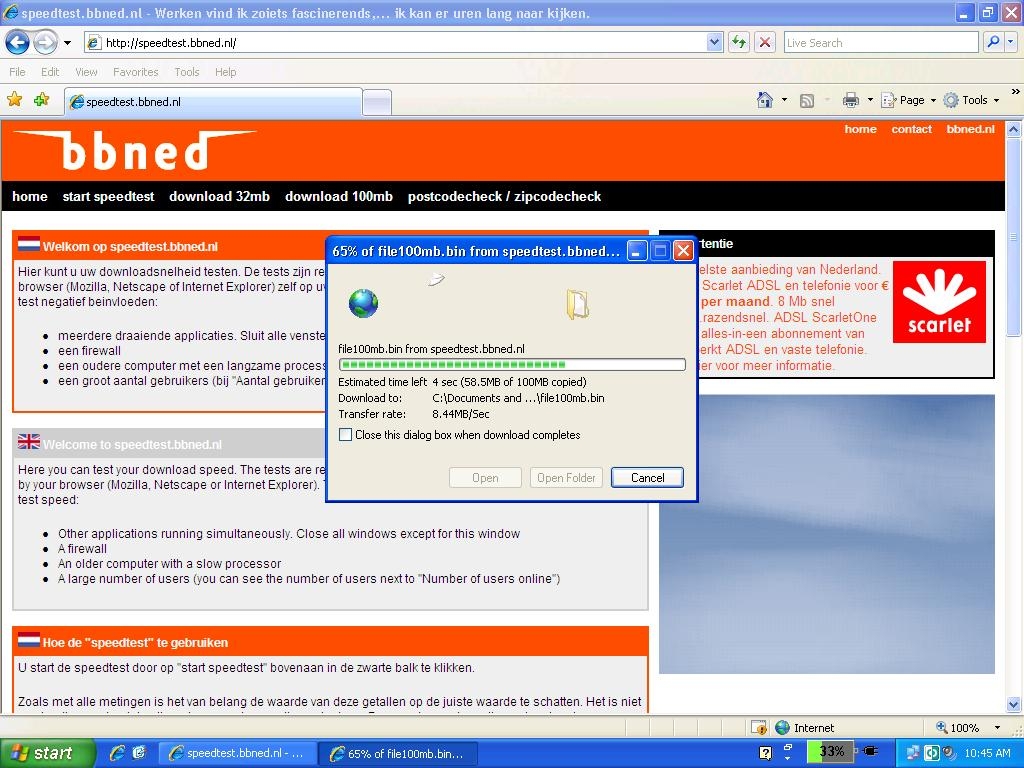Viewport: 1024px width, 768px height.
Task: Switch to 65% of file100mb.bin taskbar button
Action: click(x=400, y=754)
